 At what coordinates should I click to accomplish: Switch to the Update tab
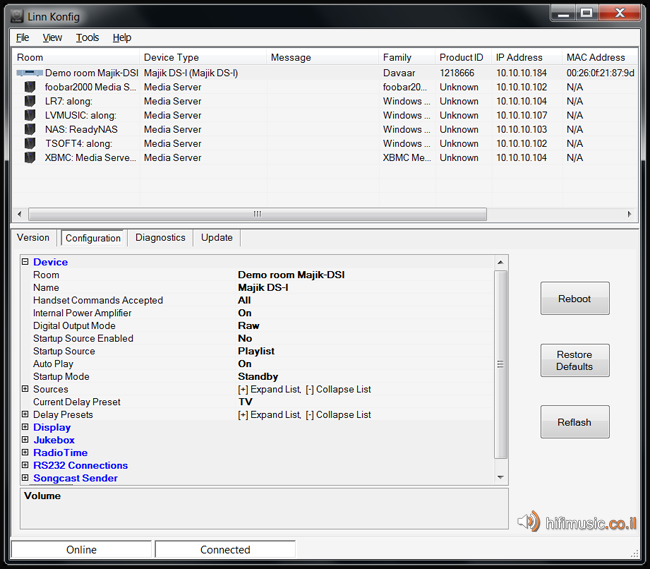coord(217,237)
